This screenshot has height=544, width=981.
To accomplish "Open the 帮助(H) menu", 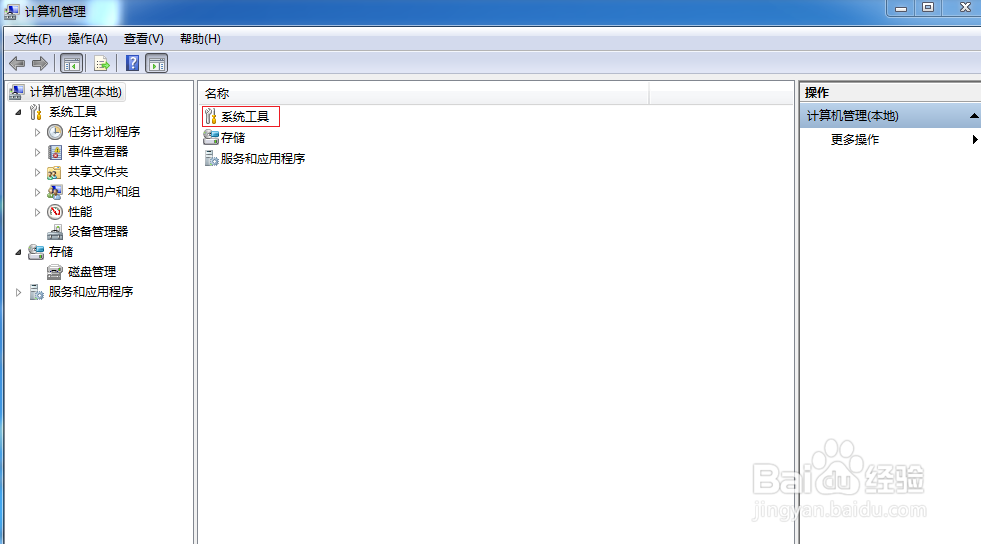I will coord(200,39).
